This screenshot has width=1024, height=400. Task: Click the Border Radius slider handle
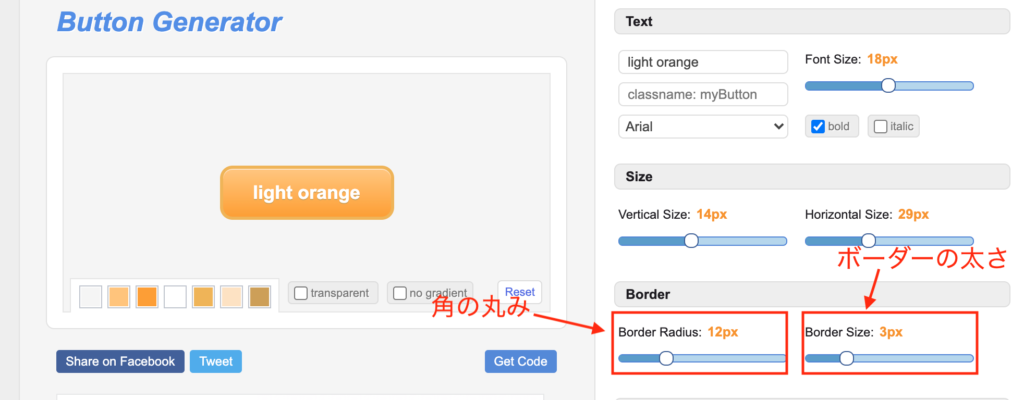pyautogui.click(x=666, y=358)
